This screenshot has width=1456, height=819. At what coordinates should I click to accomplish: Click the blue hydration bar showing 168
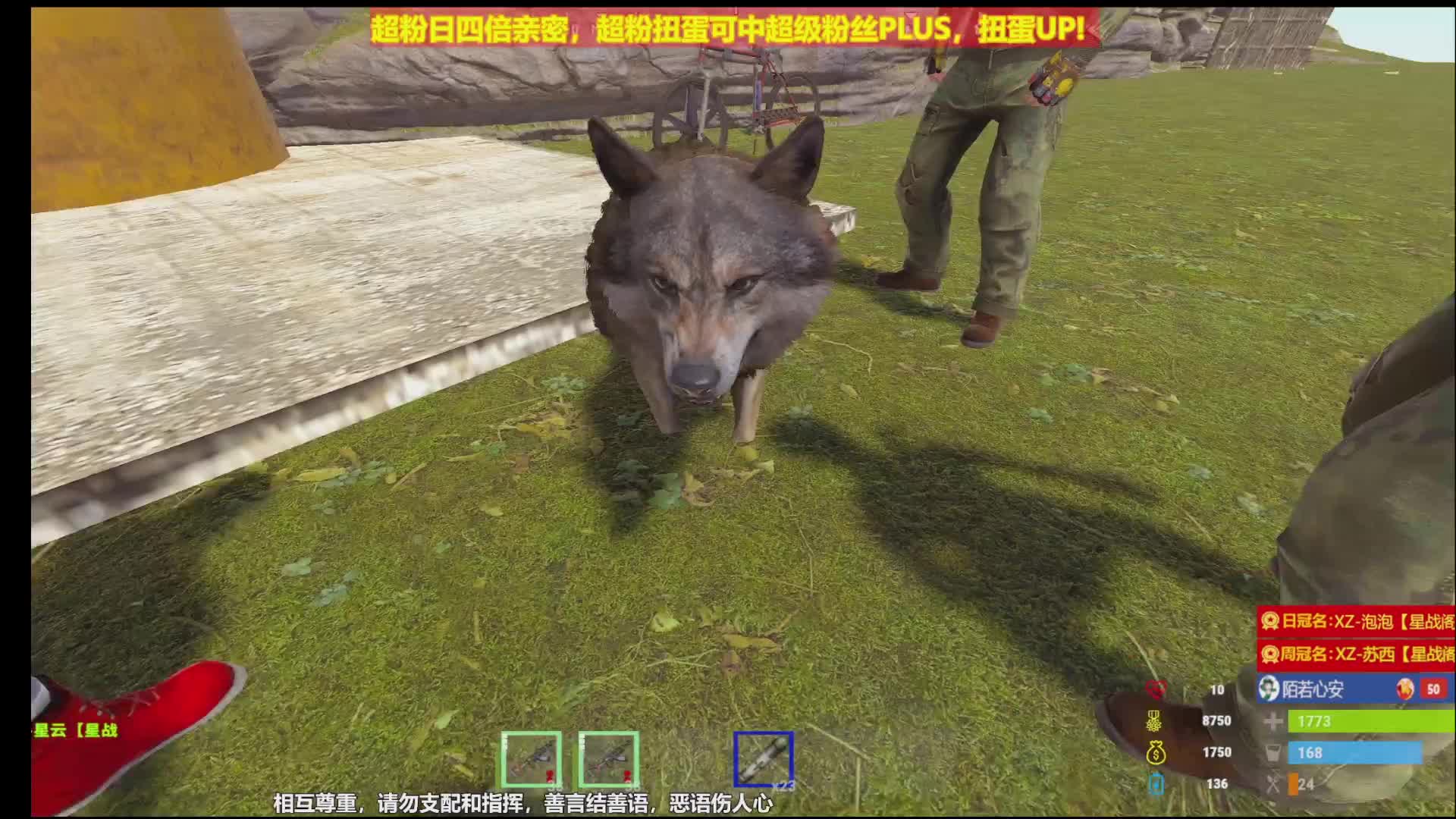(x=1354, y=753)
